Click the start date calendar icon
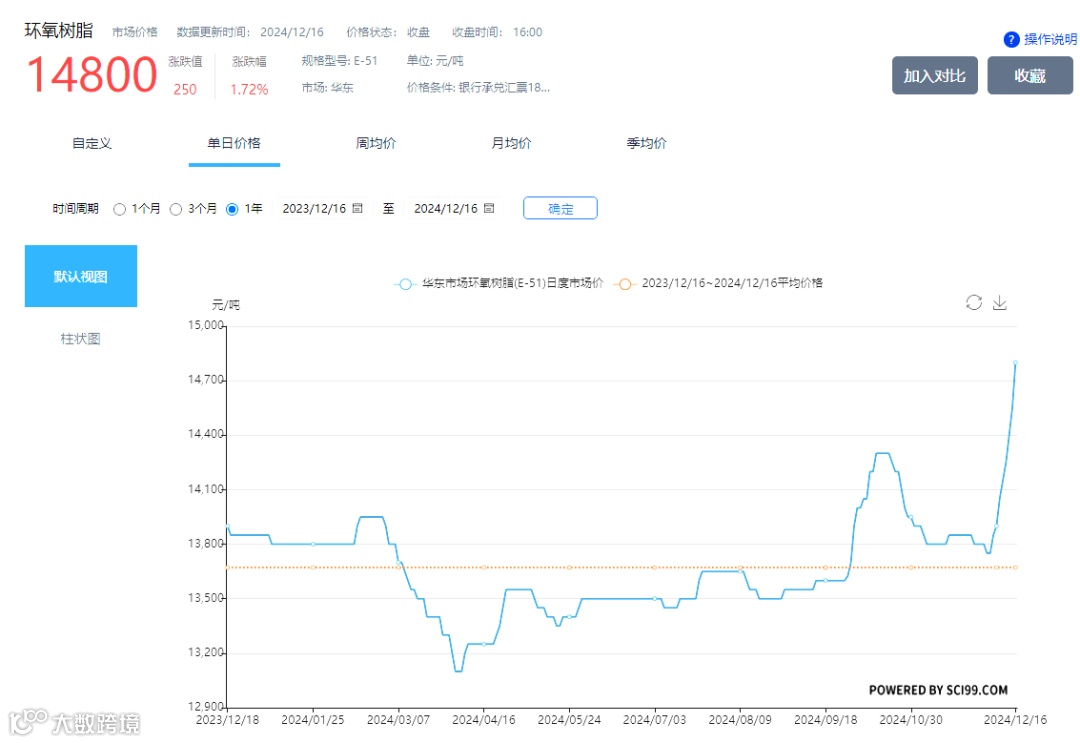Screen dimensions: 1080x743 click(357, 208)
